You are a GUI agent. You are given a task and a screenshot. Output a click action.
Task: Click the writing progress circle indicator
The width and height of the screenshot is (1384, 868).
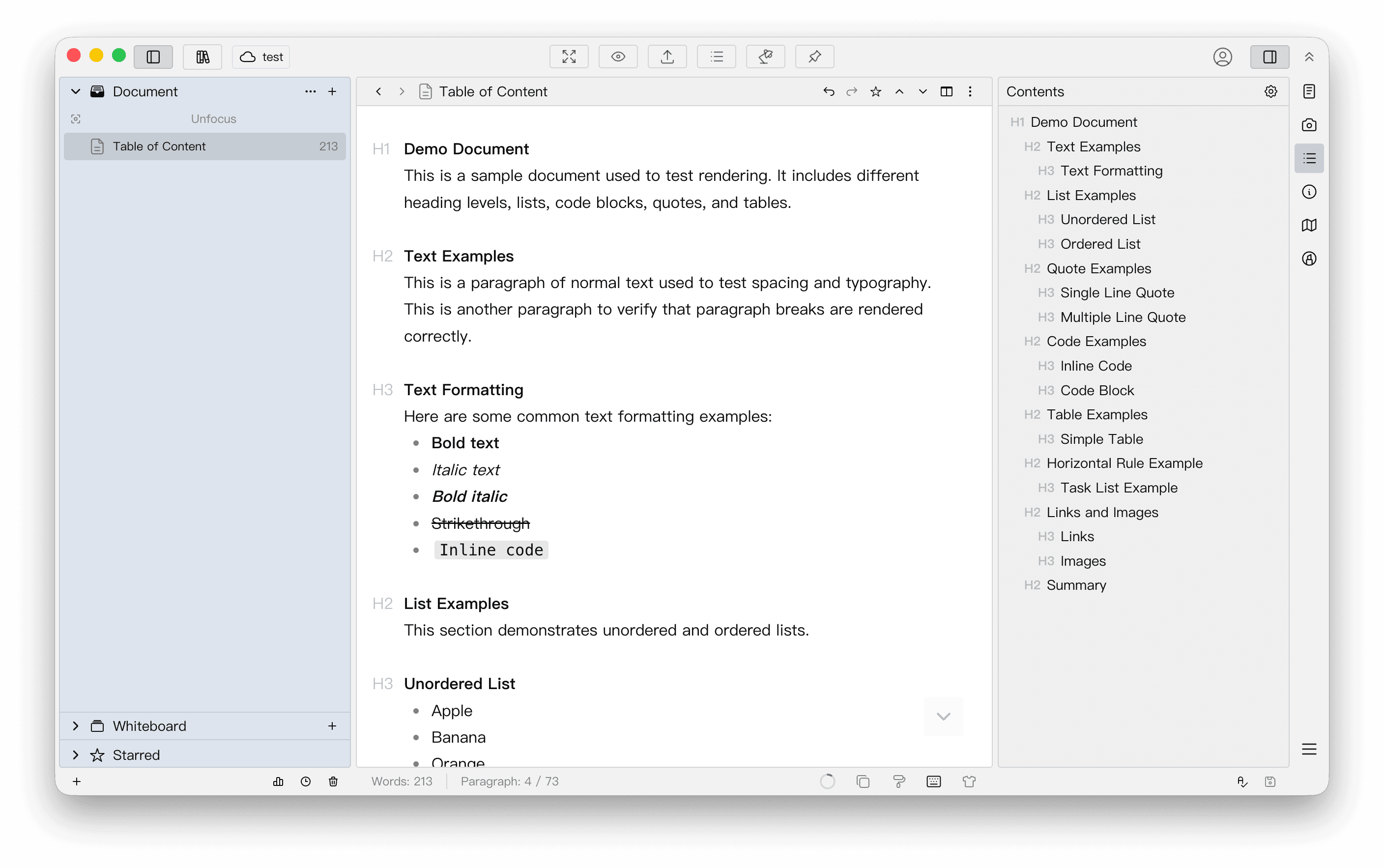827,781
